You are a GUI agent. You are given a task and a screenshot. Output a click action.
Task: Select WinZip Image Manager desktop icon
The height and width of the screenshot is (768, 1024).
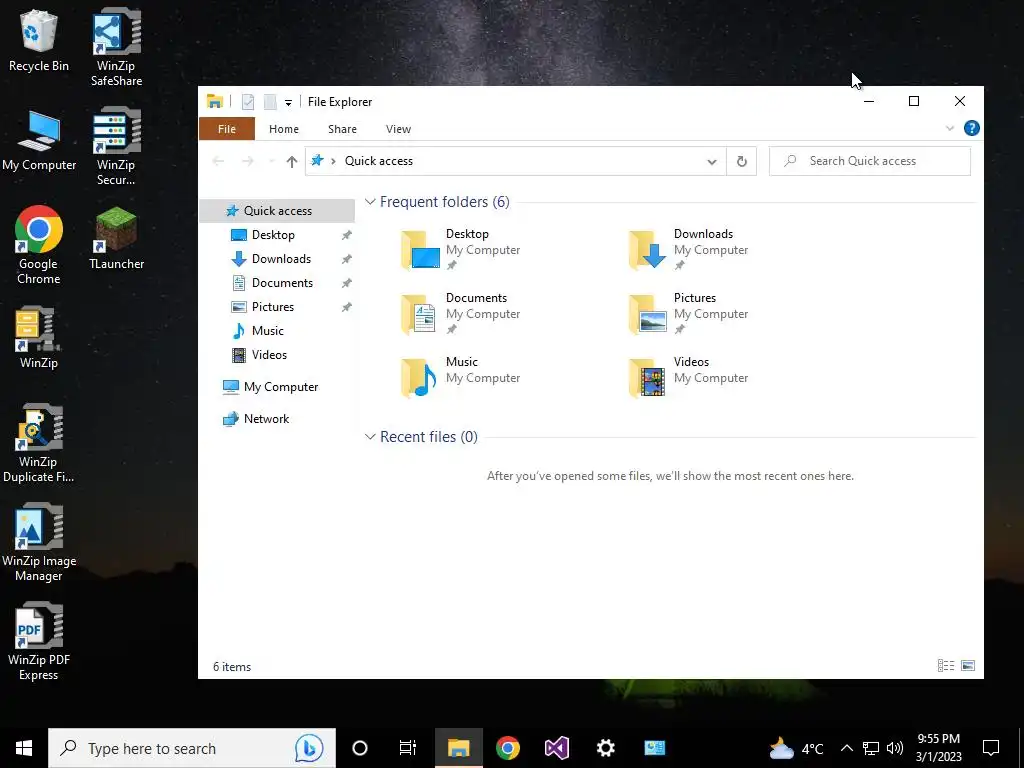click(x=39, y=542)
